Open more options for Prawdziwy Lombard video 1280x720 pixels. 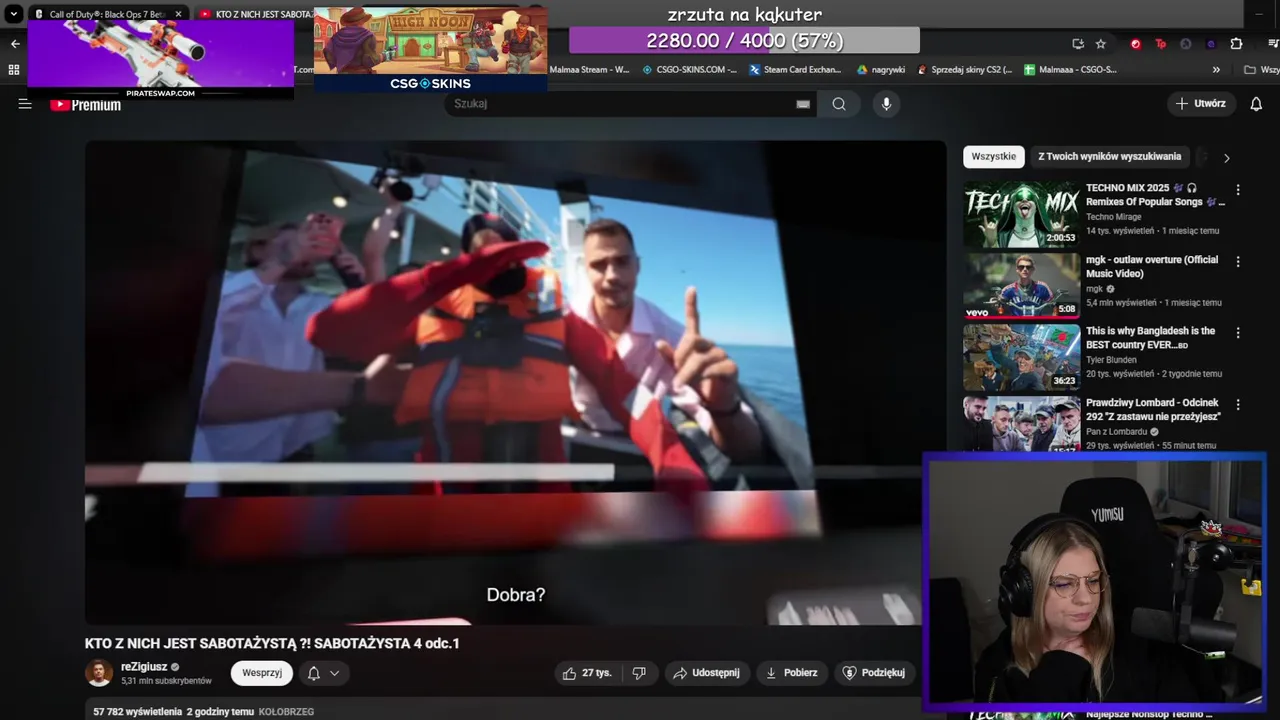pyautogui.click(x=1238, y=405)
